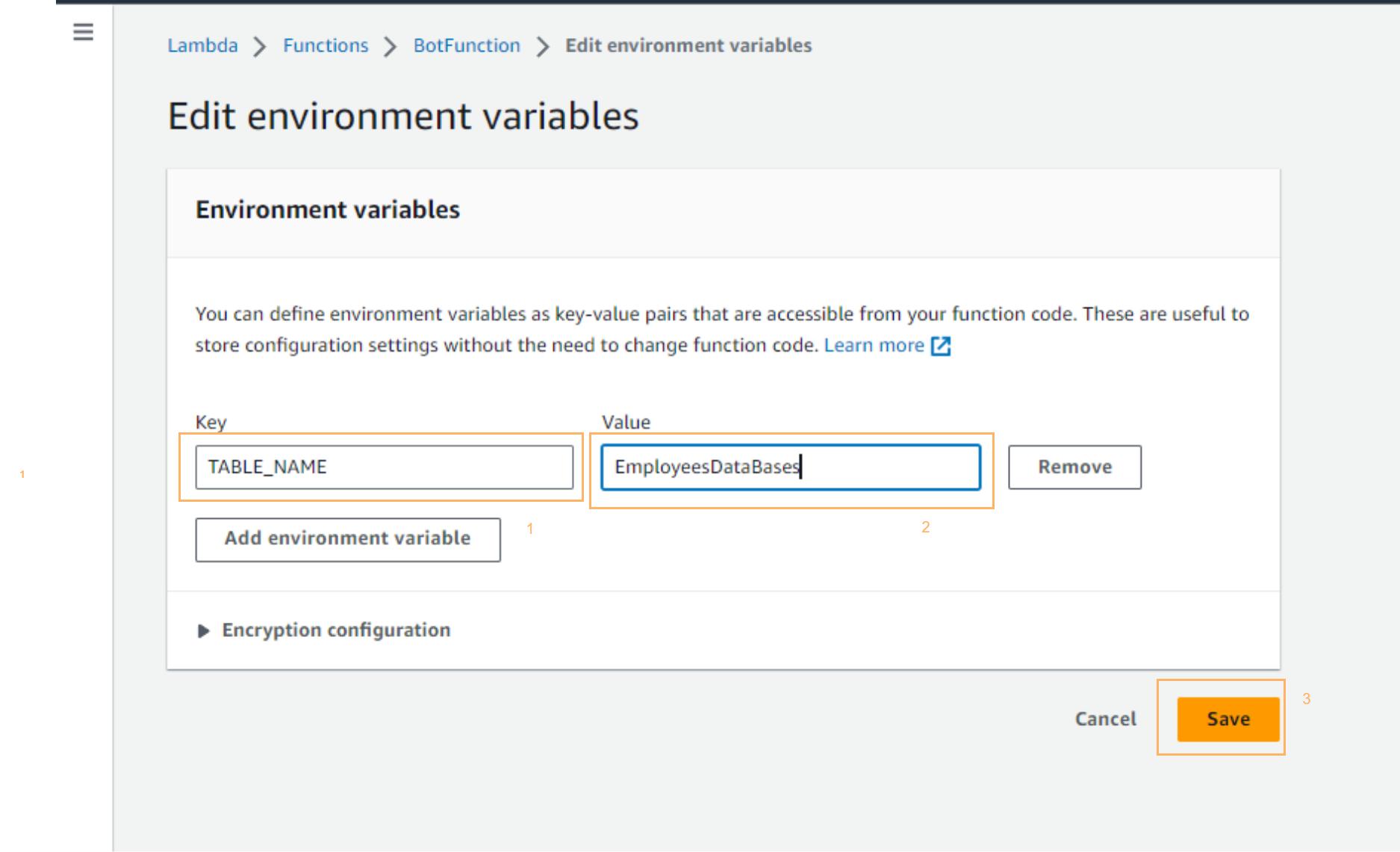Screen dimensions: 1400x852
Task: Save the environment variables
Action: (1228, 719)
